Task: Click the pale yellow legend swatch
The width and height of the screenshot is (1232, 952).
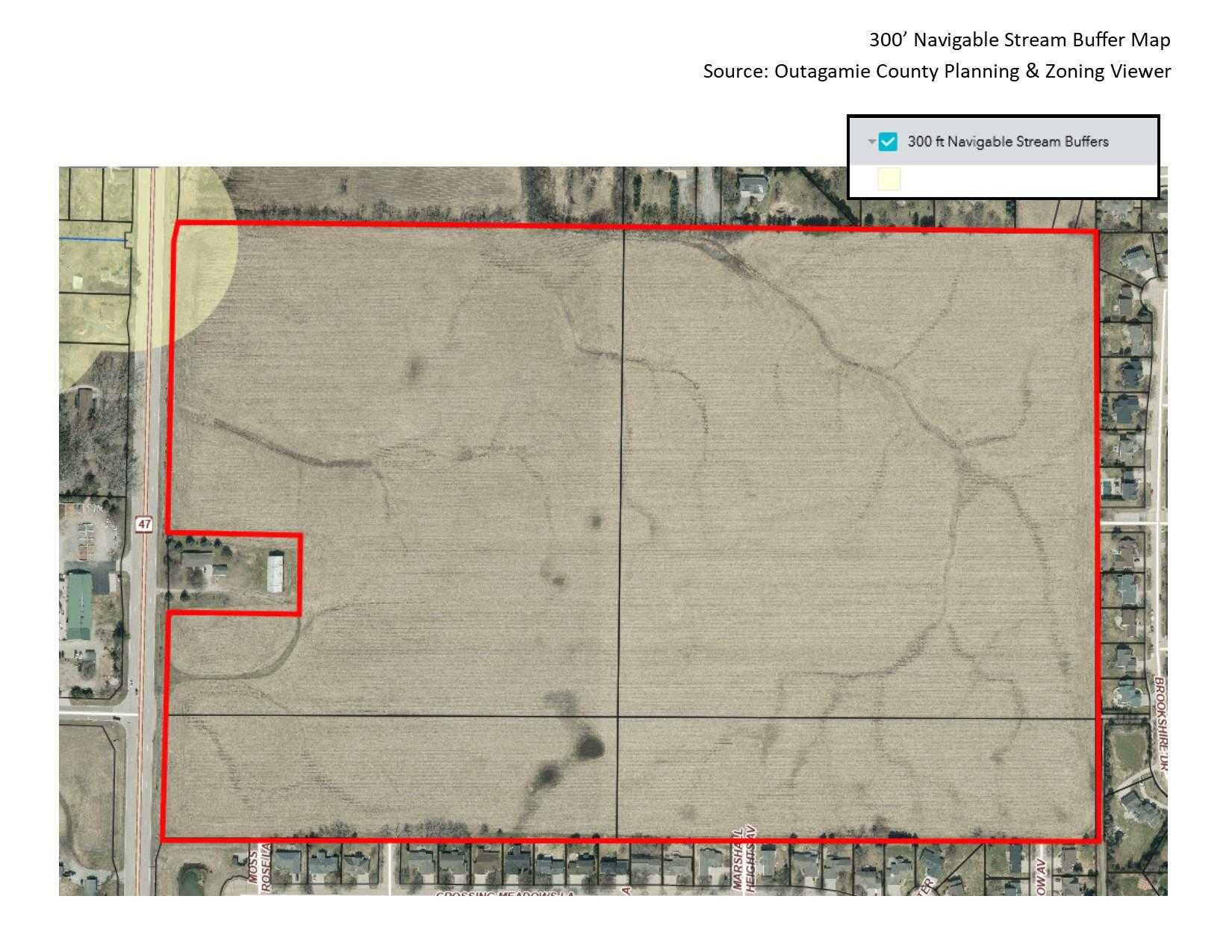Action: [x=889, y=179]
